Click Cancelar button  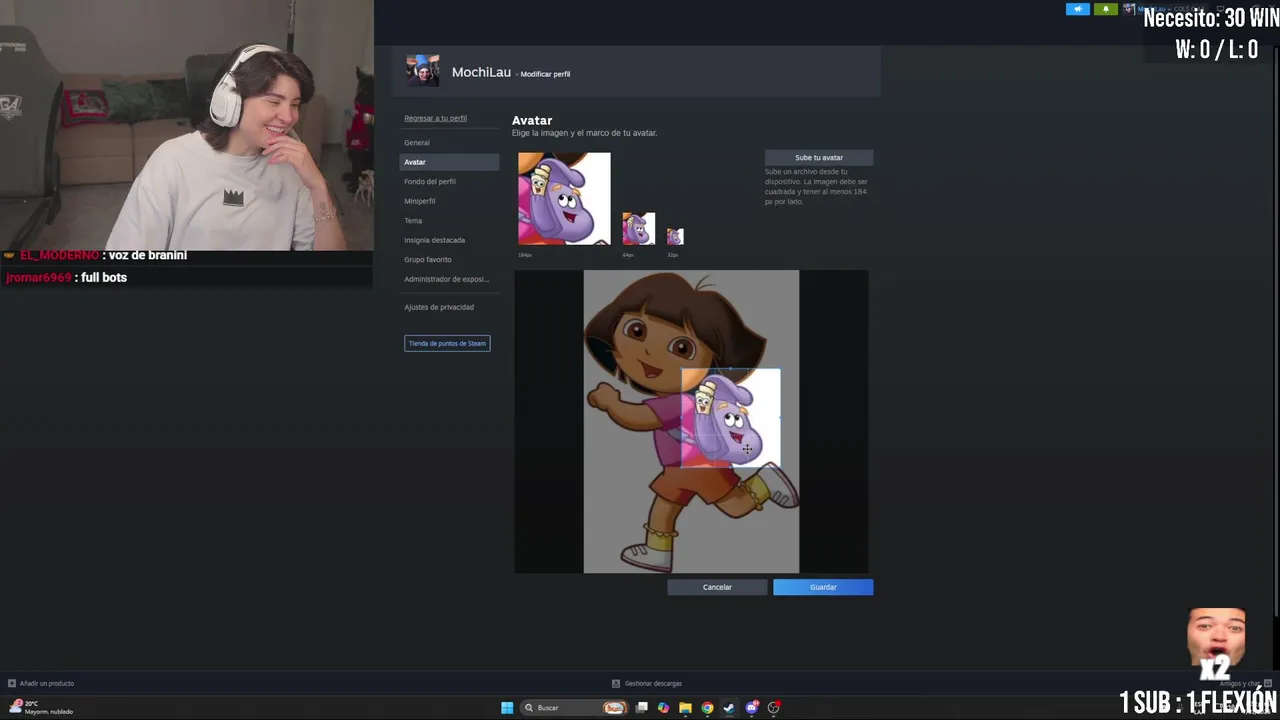pyautogui.click(x=717, y=587)
